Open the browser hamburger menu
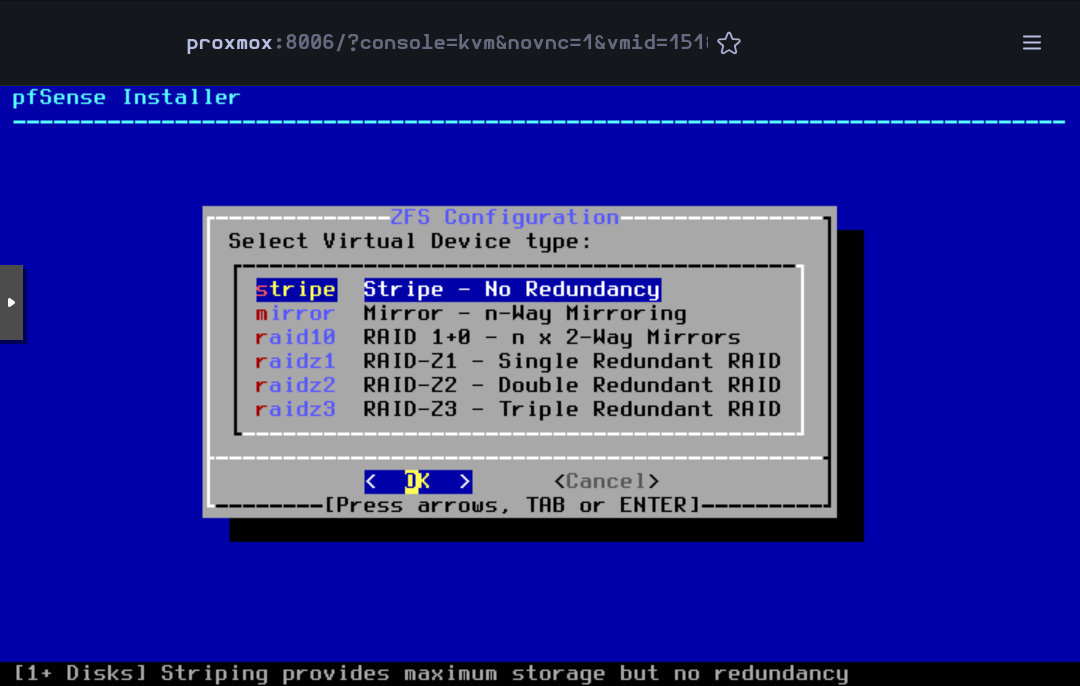The width and height of the screenshot is (1080, 686). [1031, 43]
